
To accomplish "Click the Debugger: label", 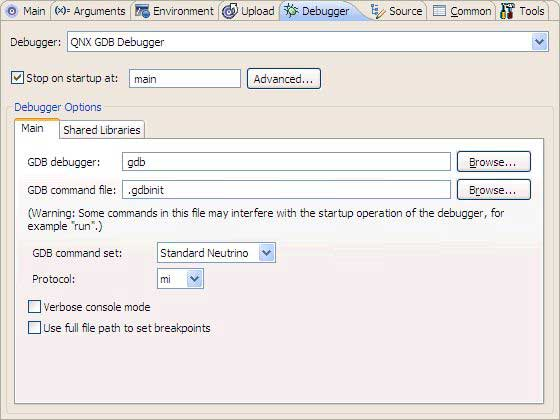I will tap(36, 42).
